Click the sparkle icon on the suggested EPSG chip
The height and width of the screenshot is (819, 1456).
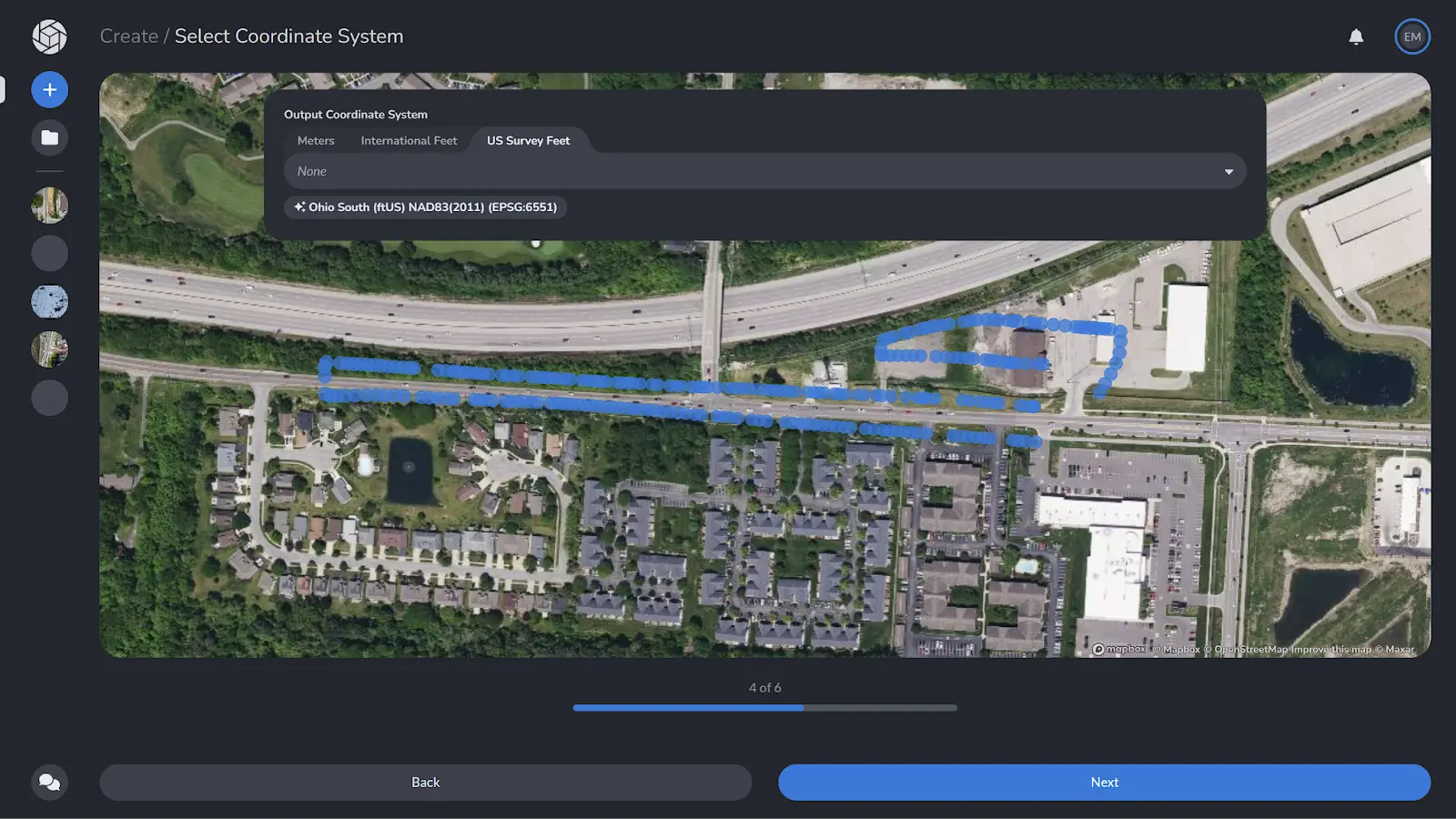coord(299,207)
